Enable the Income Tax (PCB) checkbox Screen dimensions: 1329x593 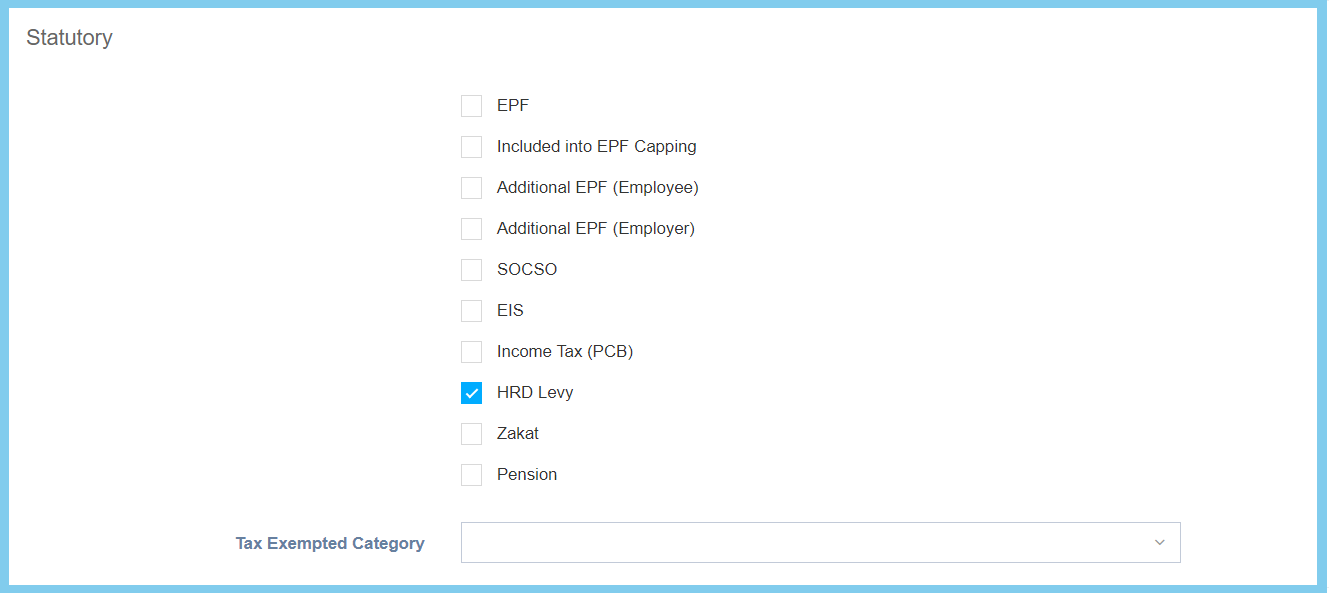tap(471, 352)
